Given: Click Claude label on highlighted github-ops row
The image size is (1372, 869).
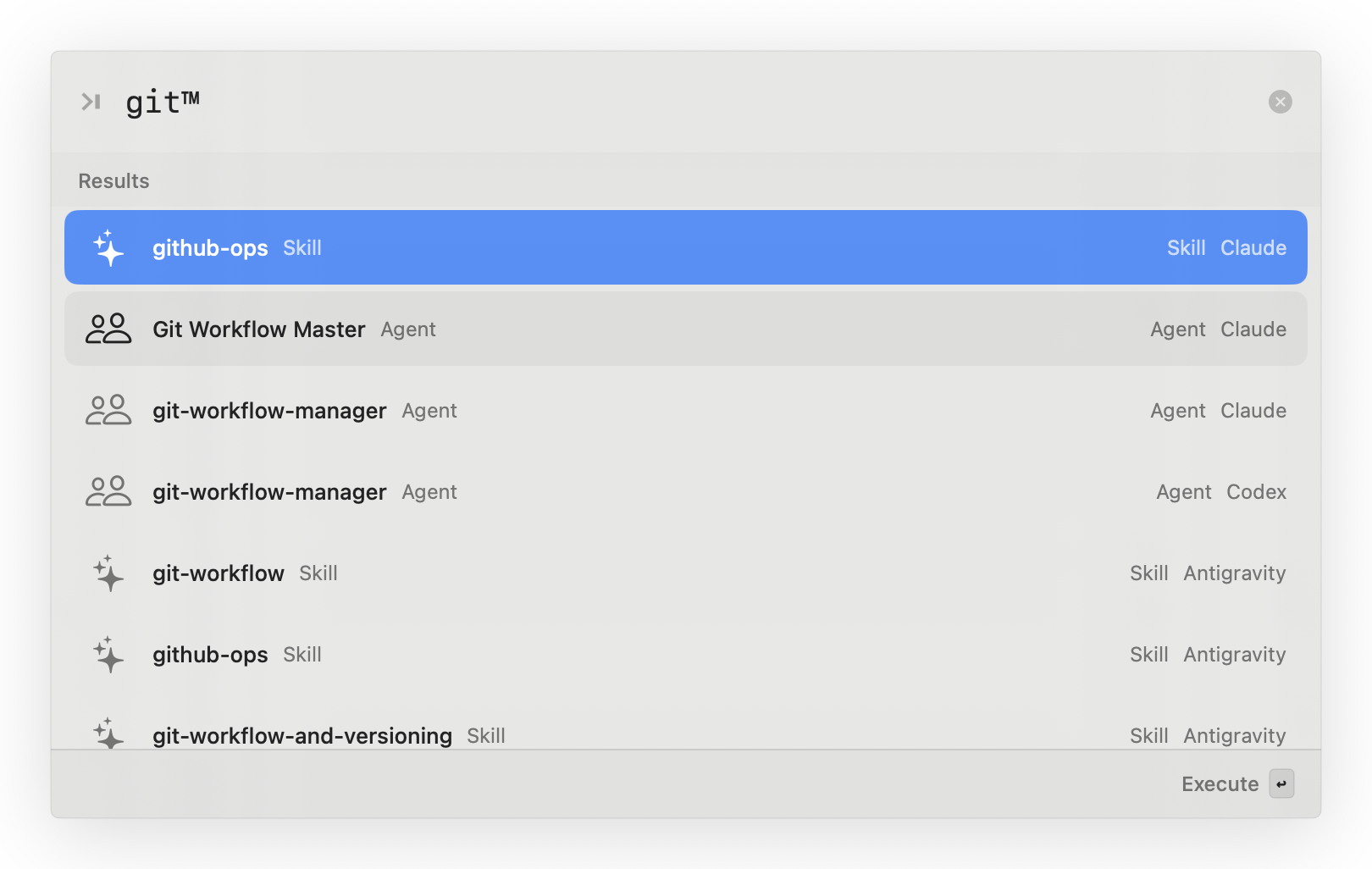Looking at the screenshot, I should pos(1253,248).
